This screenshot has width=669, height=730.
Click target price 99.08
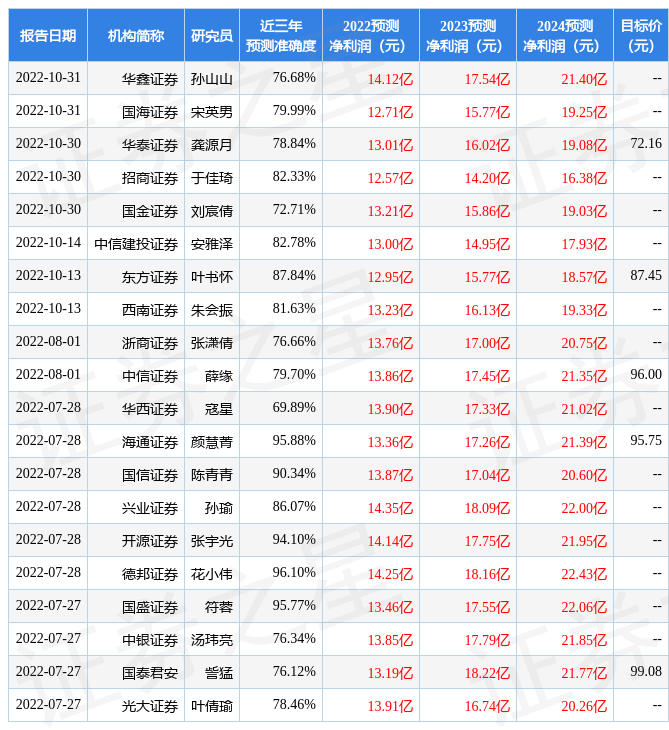pos(646,672)
